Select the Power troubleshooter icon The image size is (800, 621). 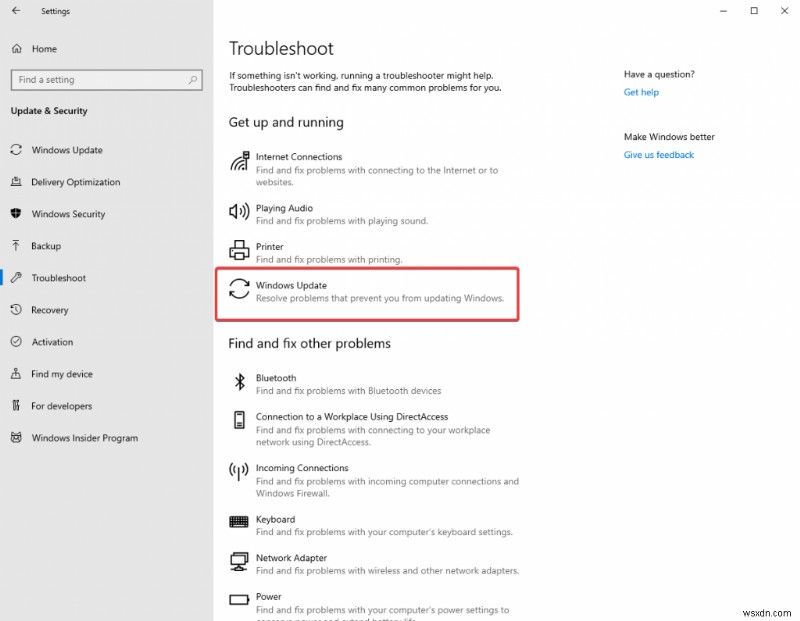click(239, 600)
